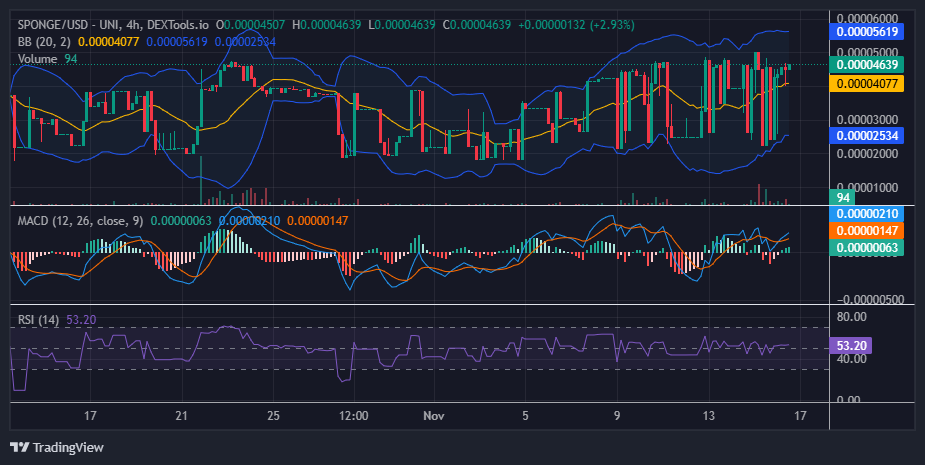This screenshot has width=925, height=465.
Task: Click the volume value tag 94
Action: 842,198
